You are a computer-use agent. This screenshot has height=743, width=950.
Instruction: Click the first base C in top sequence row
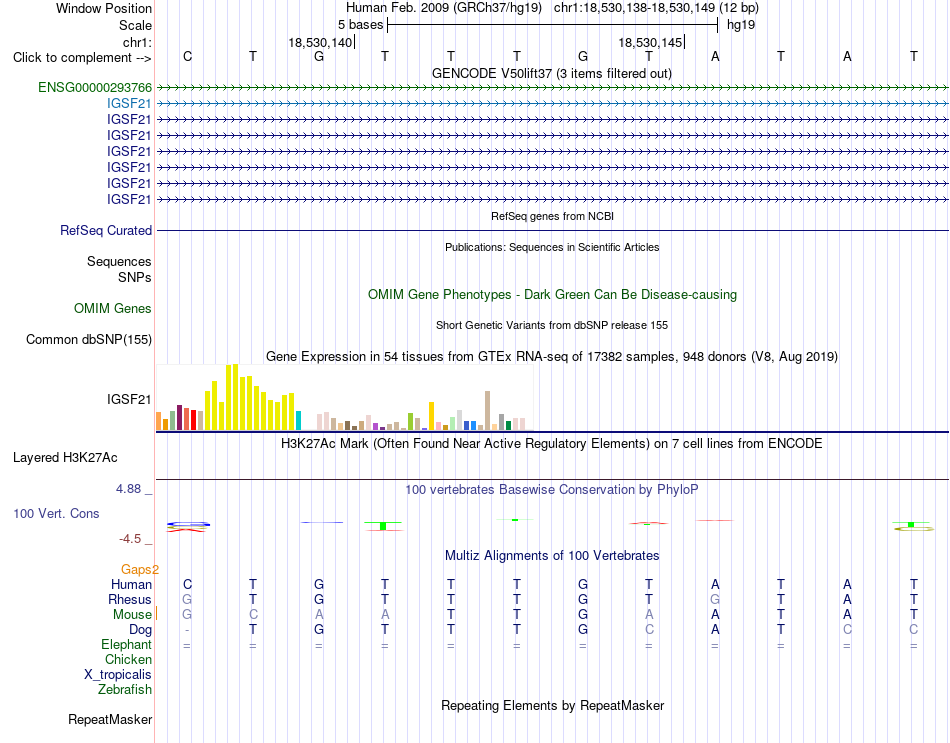(x=187, y=56)
